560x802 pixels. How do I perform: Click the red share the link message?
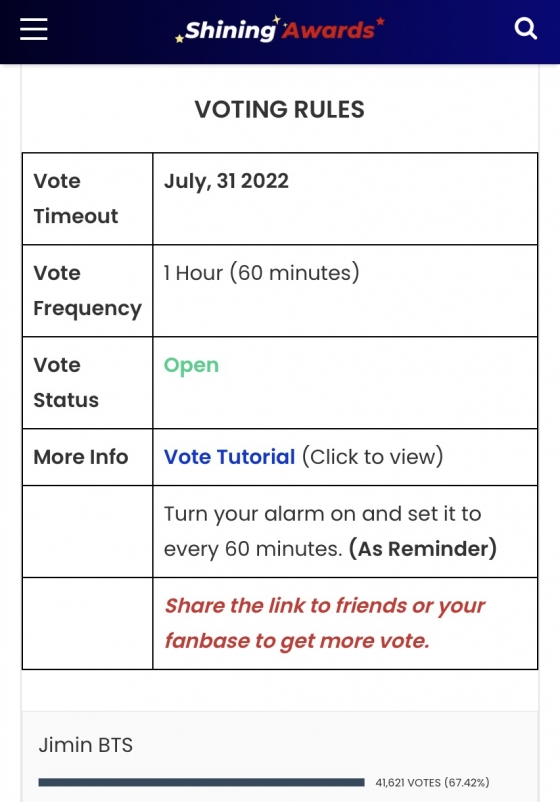(324, 623)
